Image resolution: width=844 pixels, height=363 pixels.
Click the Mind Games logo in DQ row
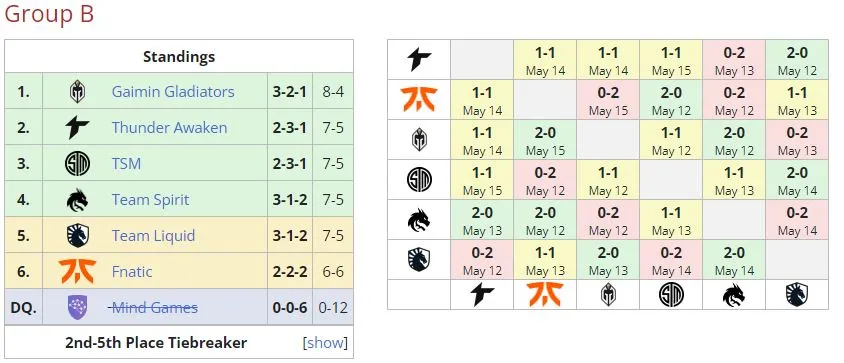pyautogui.click(x=77, y=308)
